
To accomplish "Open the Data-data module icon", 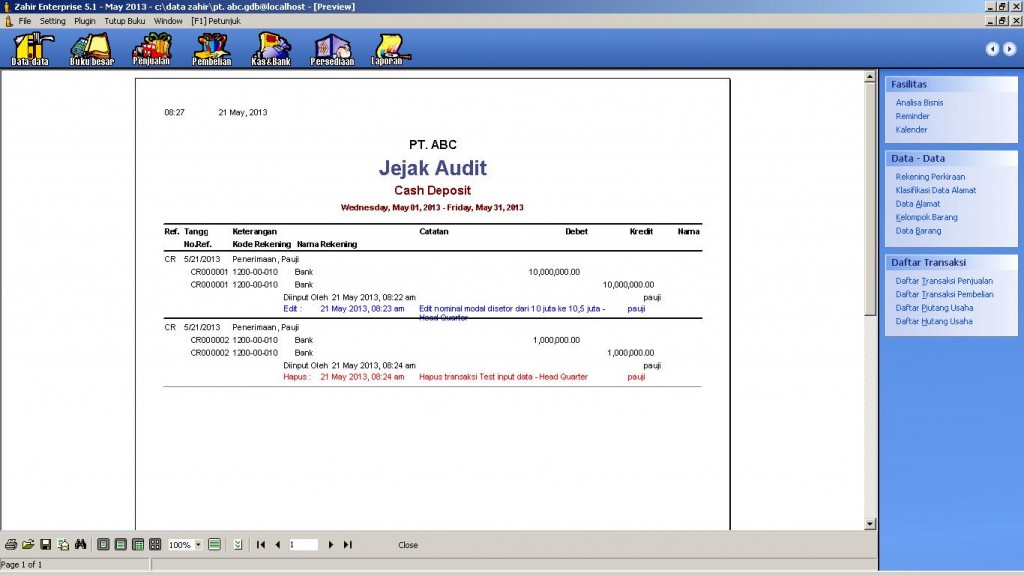I will 30,48.
